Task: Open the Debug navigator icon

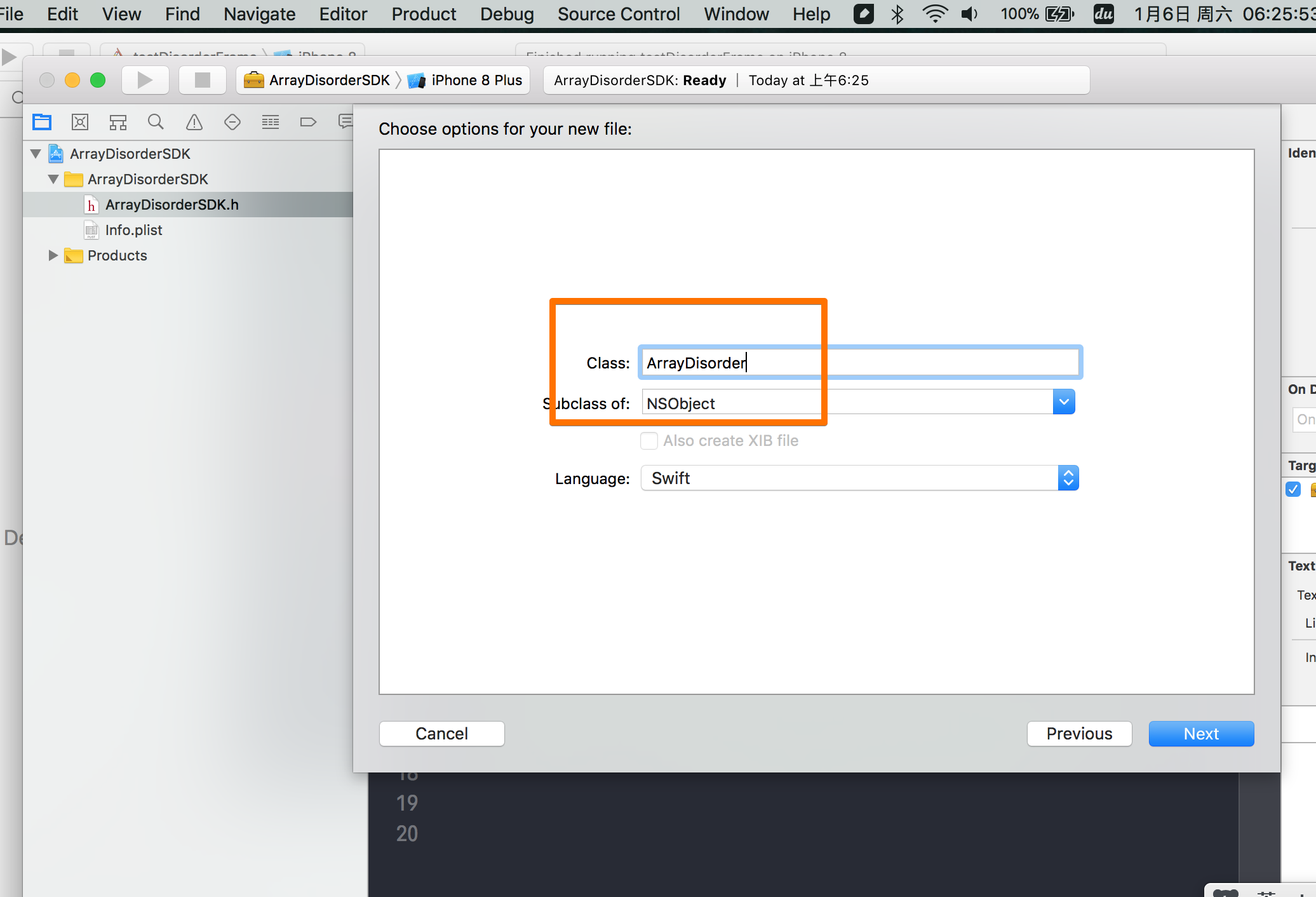Action: tap(271, 122)
